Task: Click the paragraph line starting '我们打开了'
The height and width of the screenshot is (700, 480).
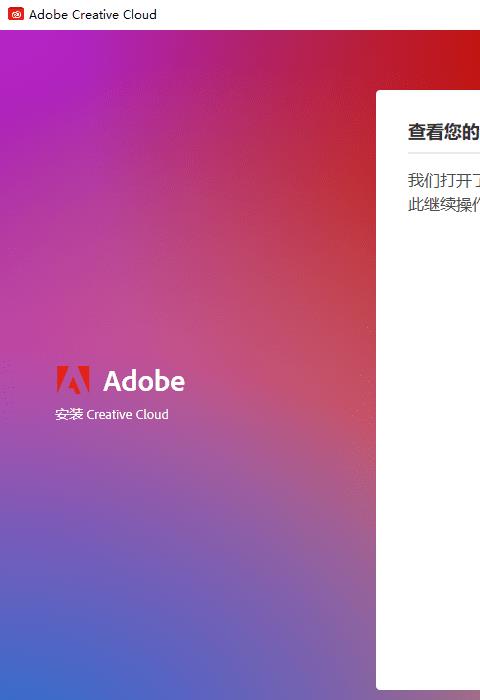Action: point(443,180)
